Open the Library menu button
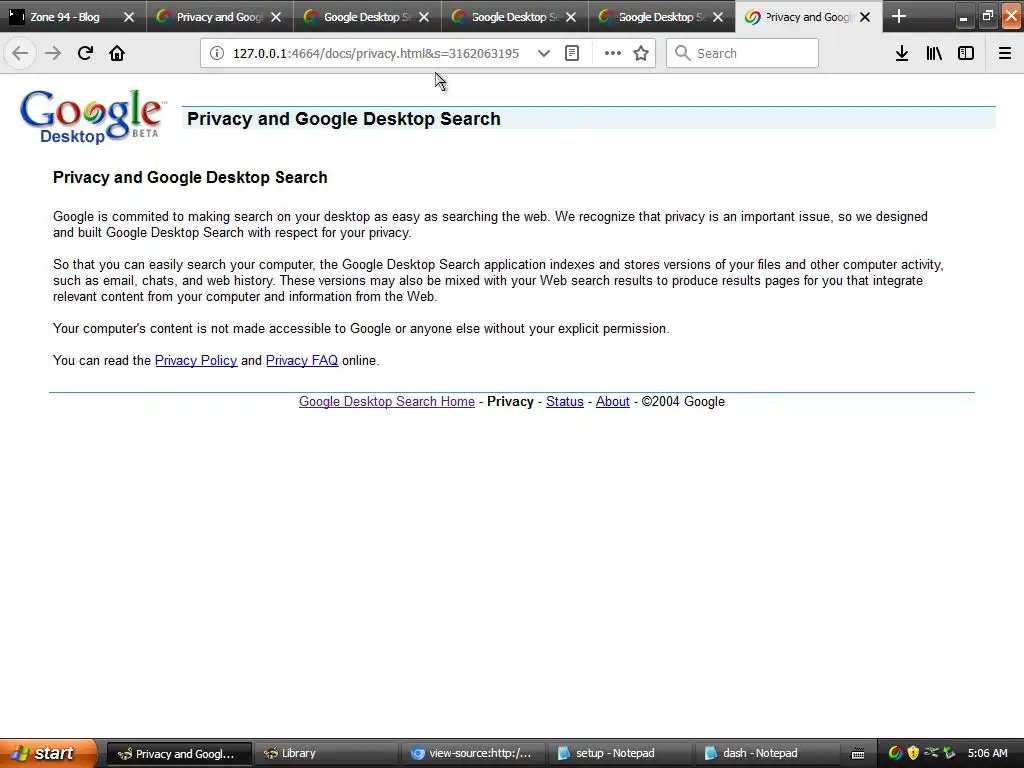The height and width of the screenshot is (768, 1024). (x=934, y=54)
